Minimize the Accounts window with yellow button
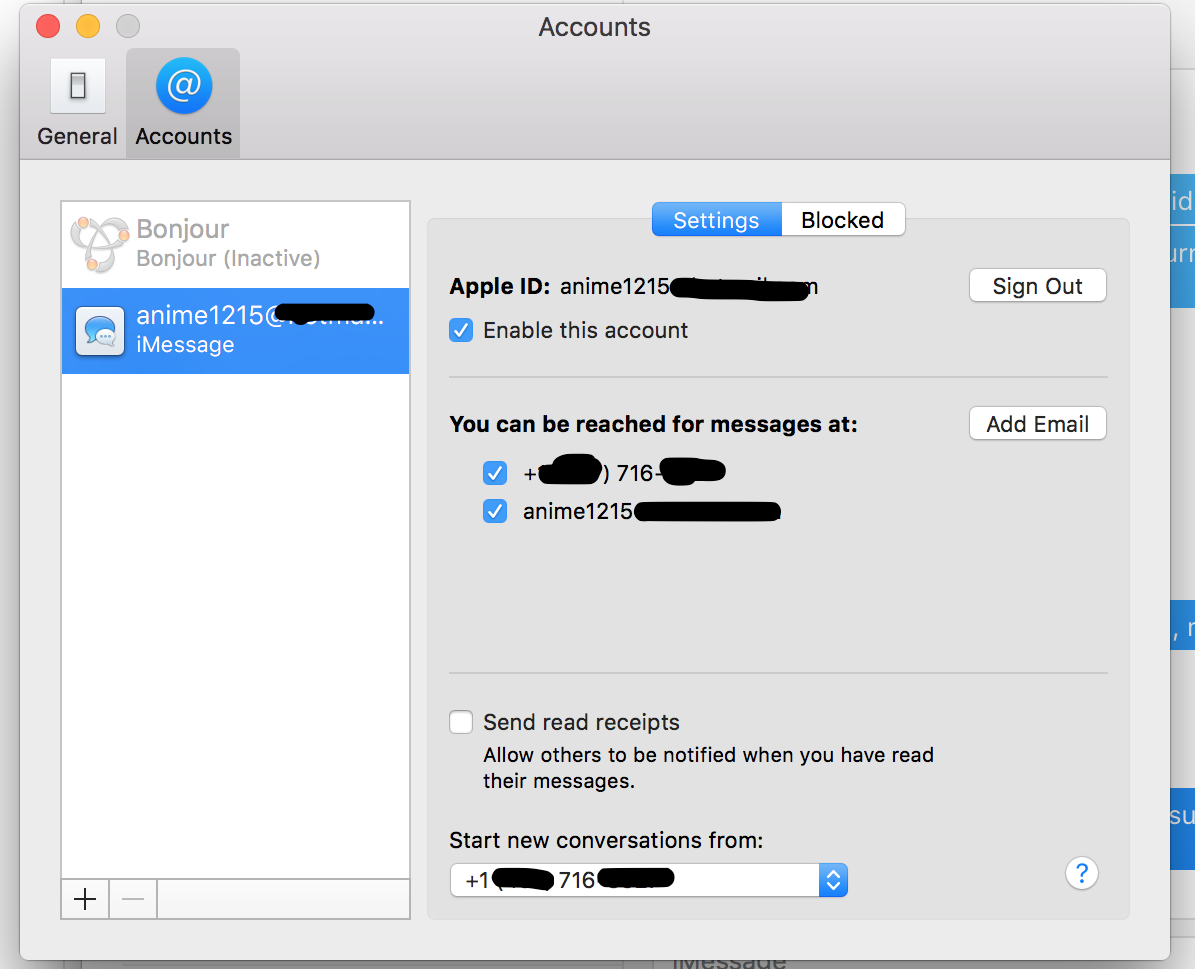The image size is (1195, 969). point(88,26)
